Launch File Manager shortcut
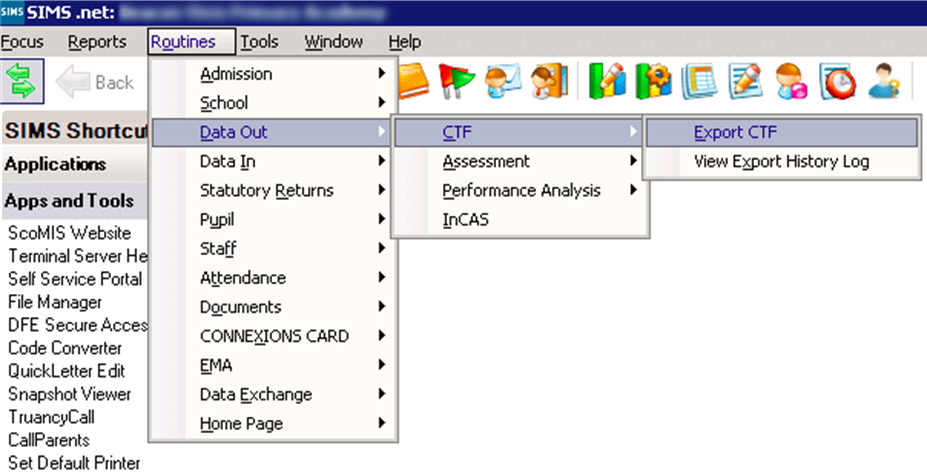This screenshot has height=475, width=927. [x=55, y=302]
